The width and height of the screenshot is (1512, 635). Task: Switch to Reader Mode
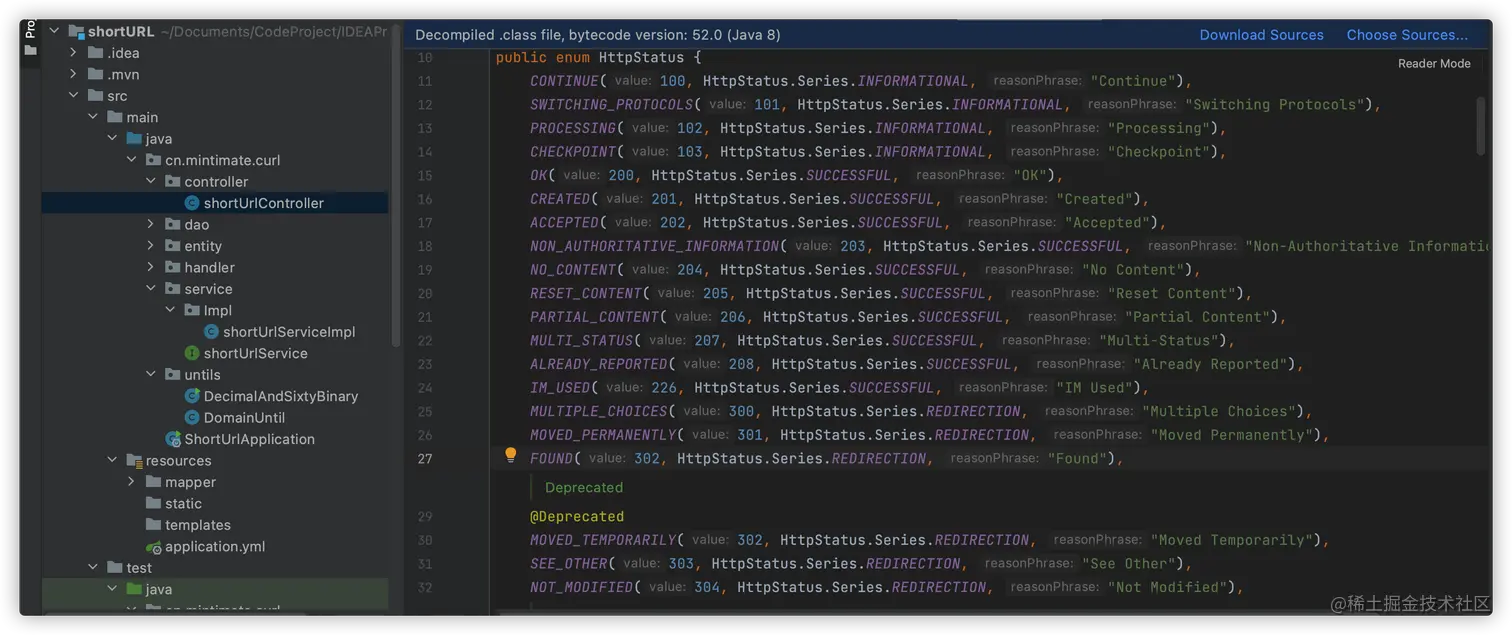(x=1433, y=62)
